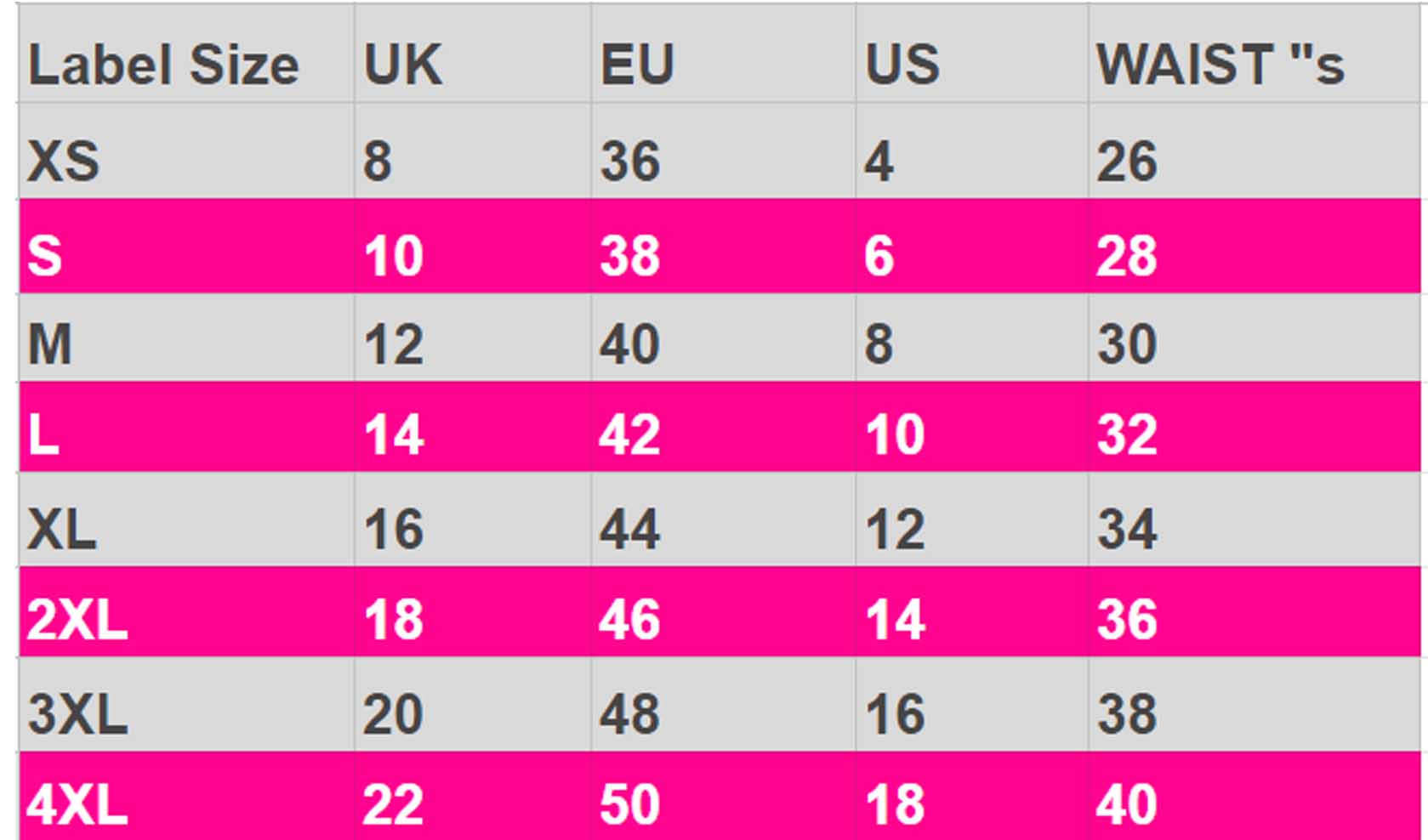Click the pink S label cell

pos(45,255)
